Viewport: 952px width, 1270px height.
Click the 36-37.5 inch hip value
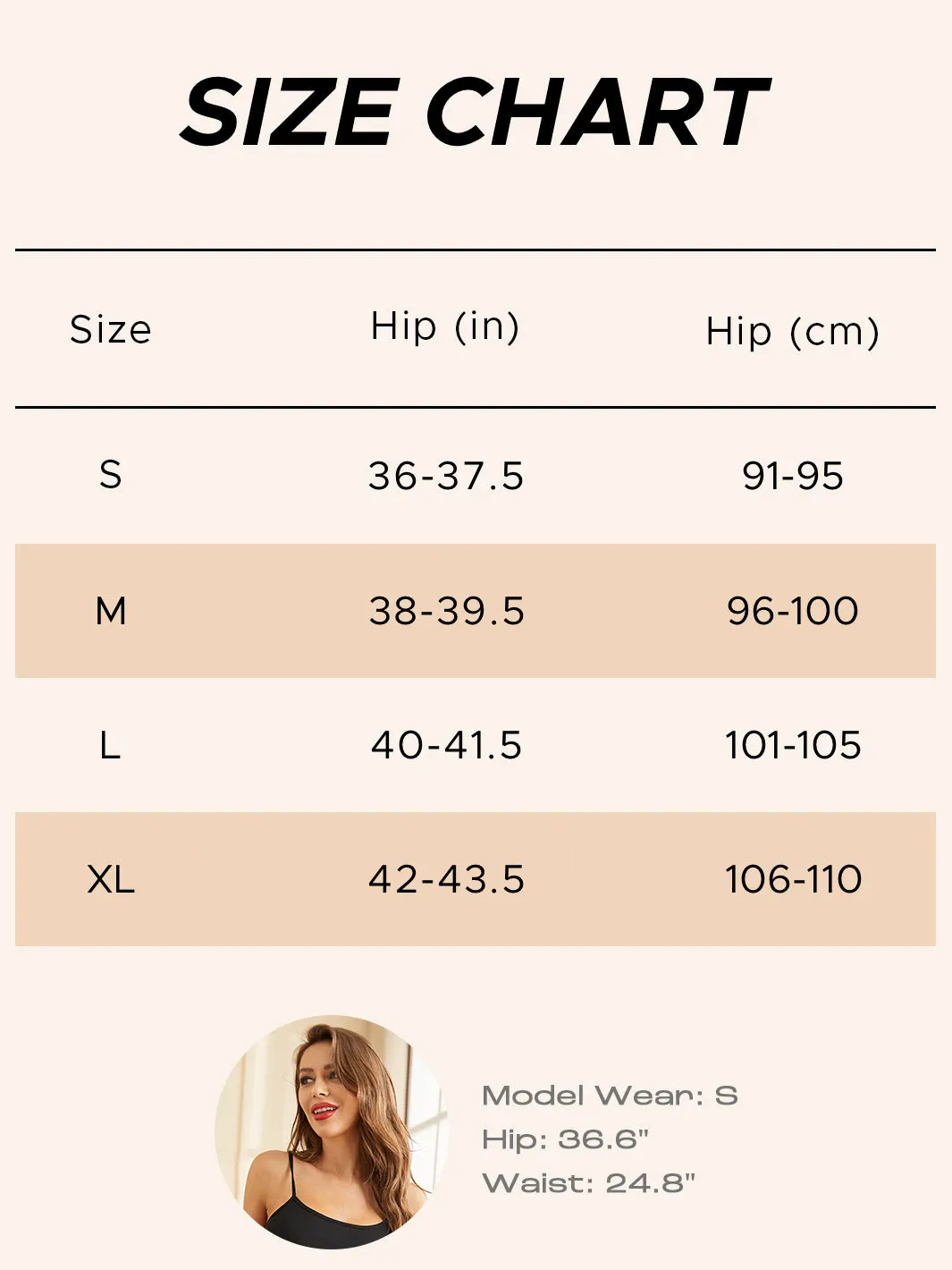(x=446, y=476)
